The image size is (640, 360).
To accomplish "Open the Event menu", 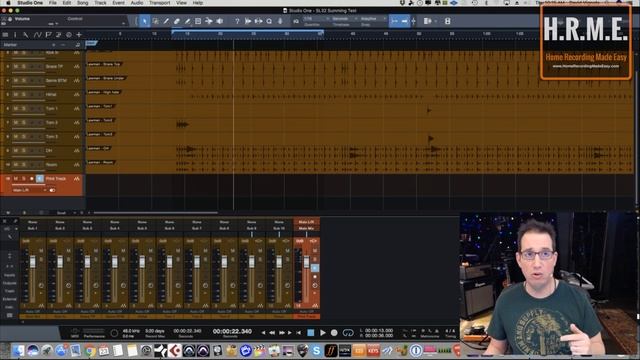I will pyautogui.click(x=118, y=2).
